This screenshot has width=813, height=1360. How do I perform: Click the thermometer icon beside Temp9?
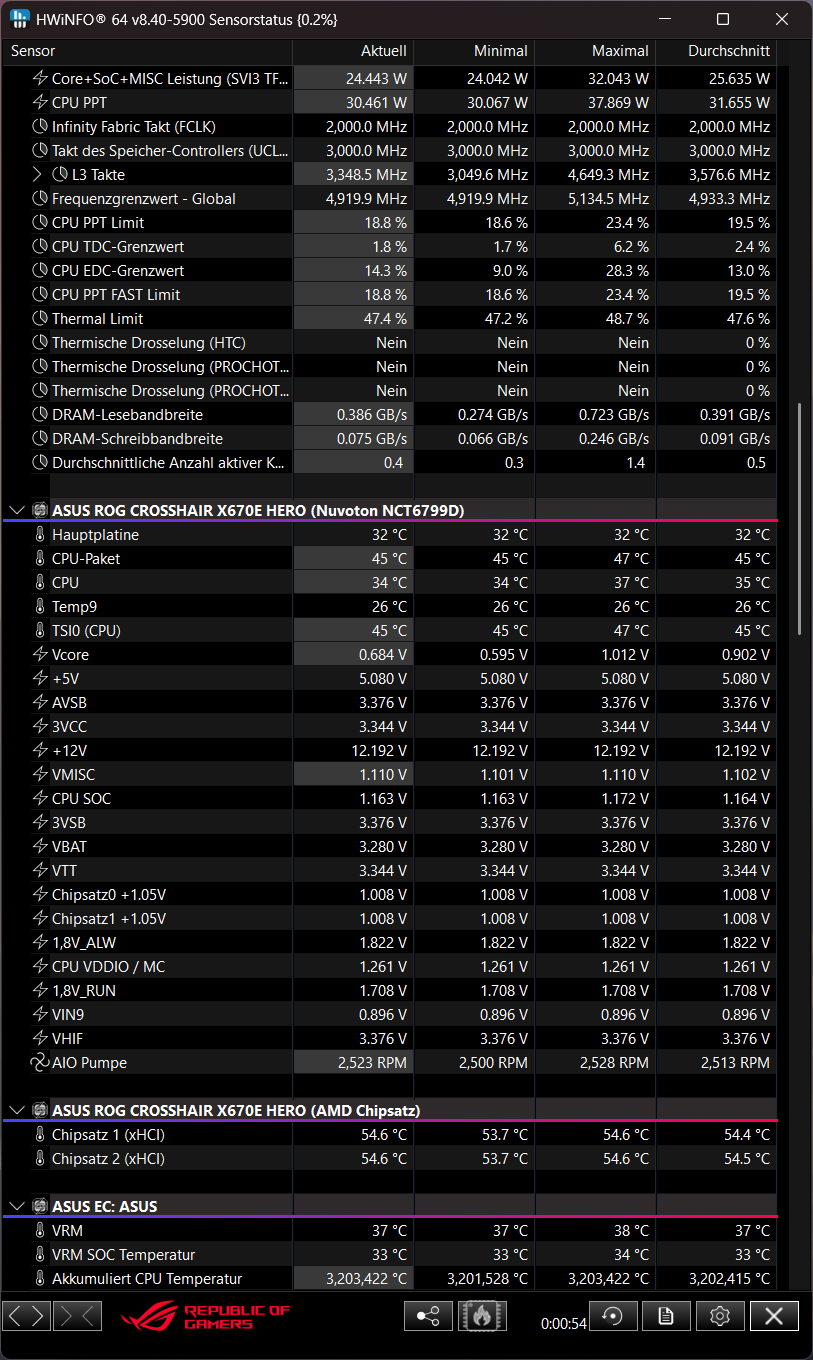[x=40, y=606]
